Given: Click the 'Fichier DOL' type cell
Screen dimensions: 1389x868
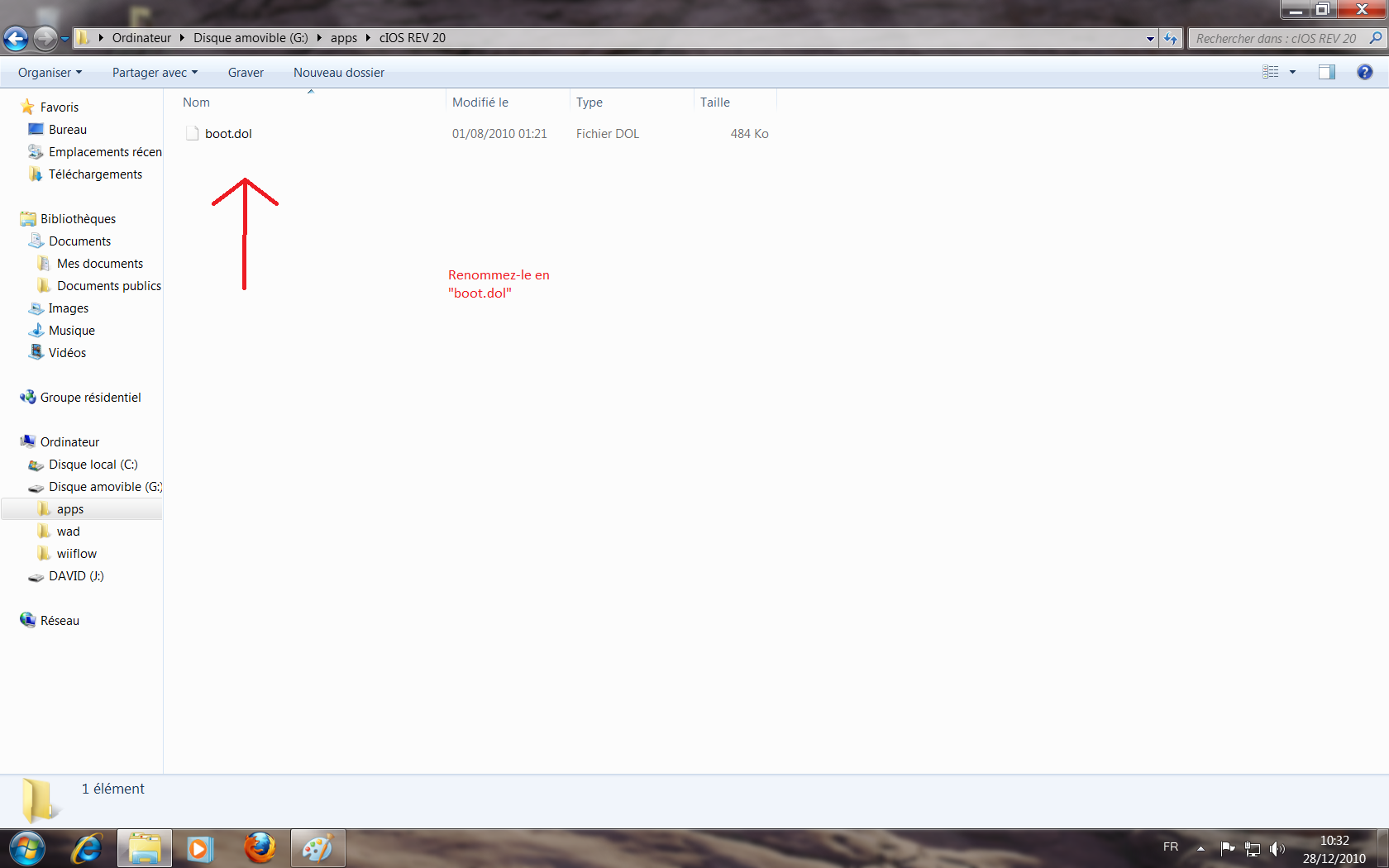Looking at the screenshot, I should click(608, 134).
